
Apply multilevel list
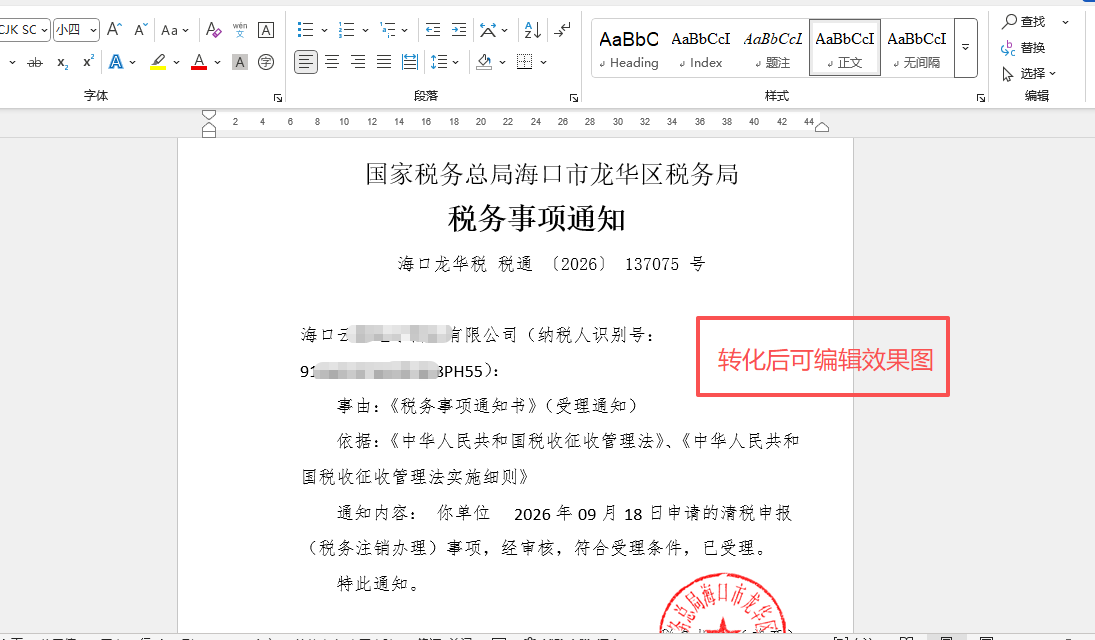(388, 29)
